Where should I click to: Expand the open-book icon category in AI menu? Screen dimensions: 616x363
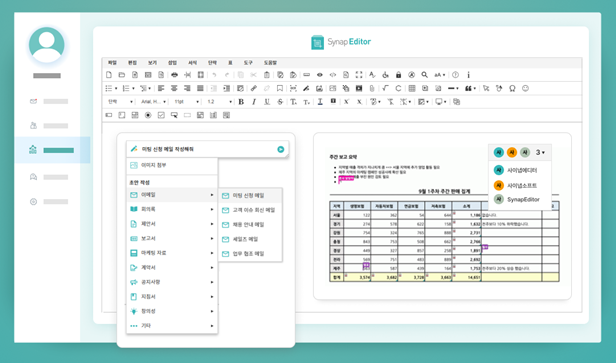172,209
